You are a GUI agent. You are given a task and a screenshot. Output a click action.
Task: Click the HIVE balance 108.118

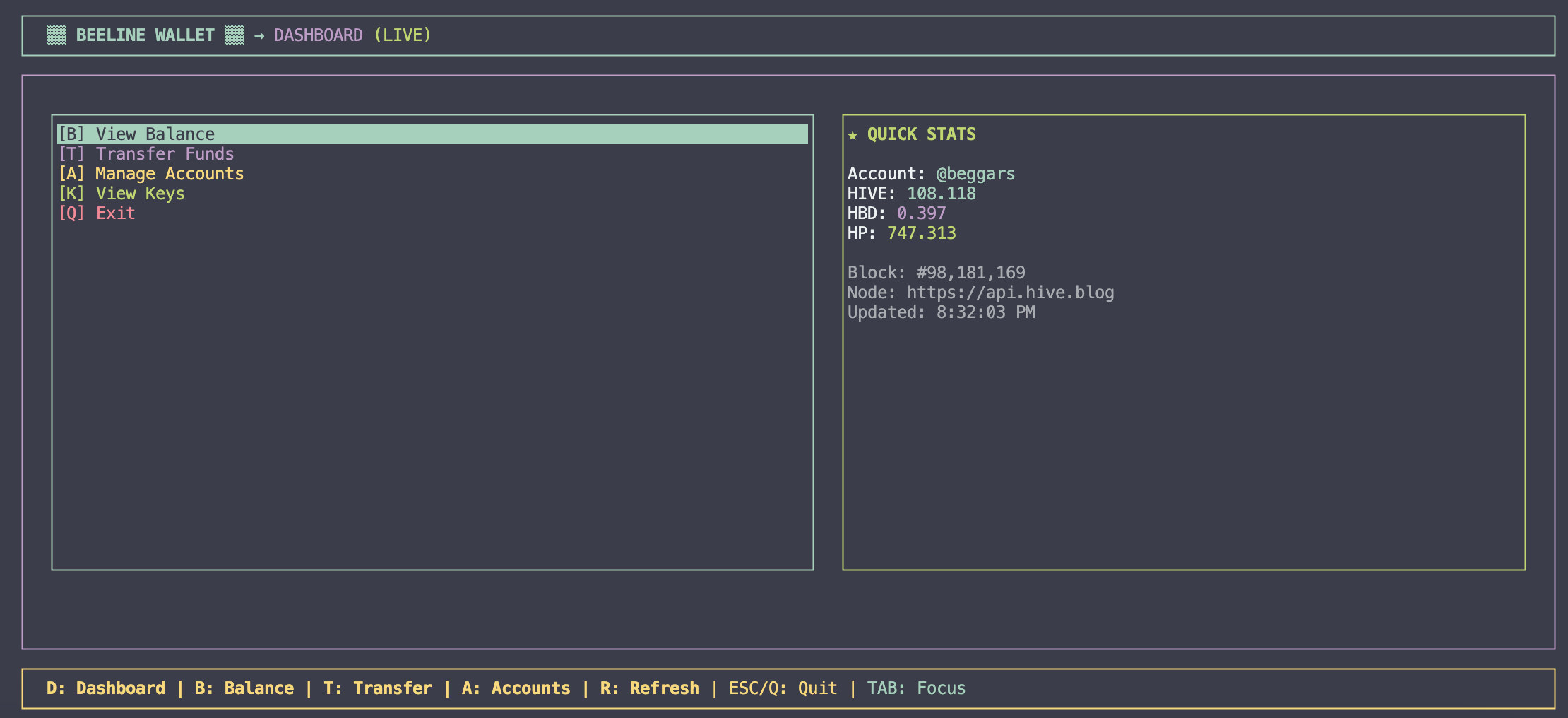point(942,194)
